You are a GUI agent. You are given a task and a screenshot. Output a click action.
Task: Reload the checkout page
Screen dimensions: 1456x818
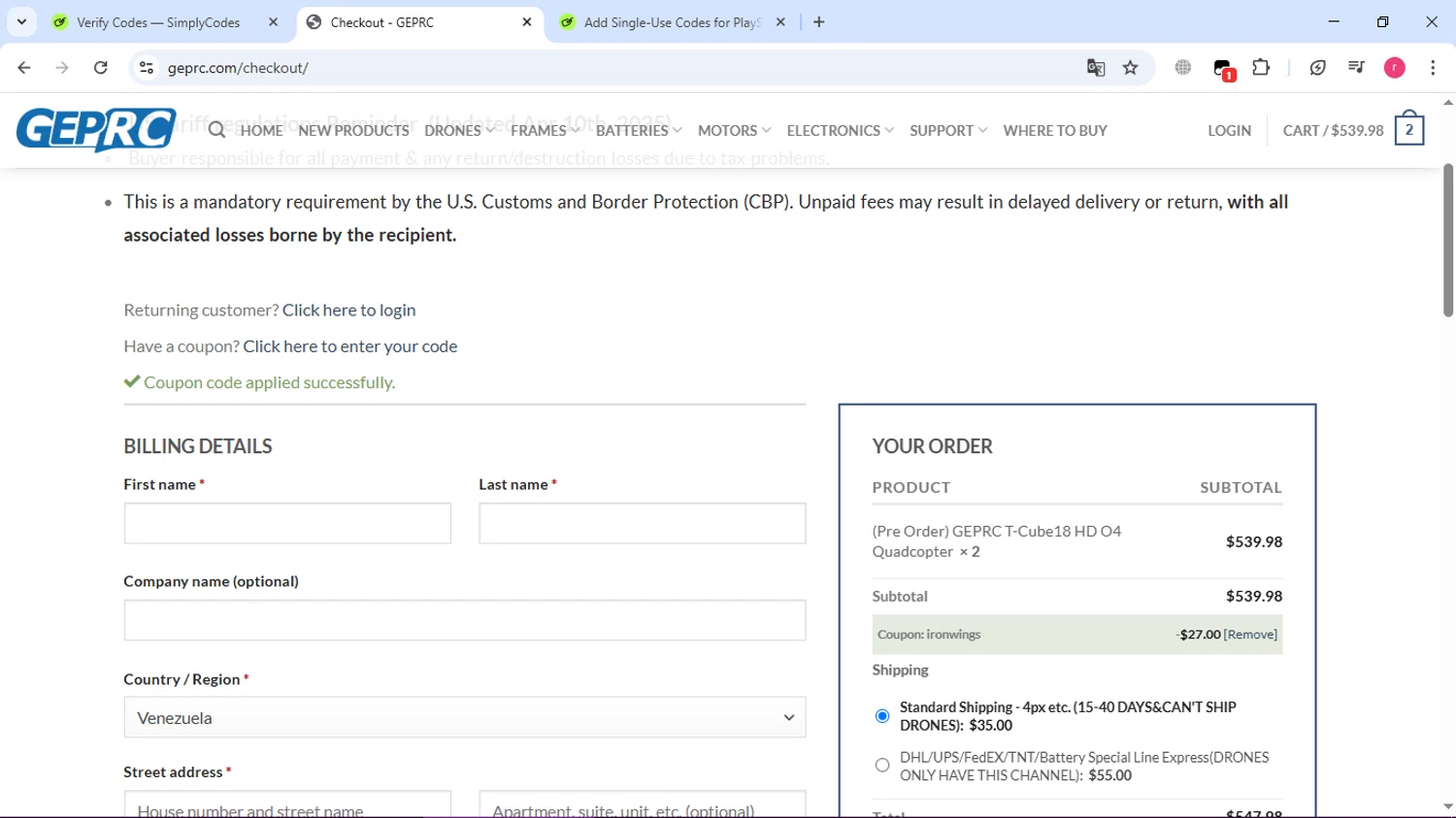click(x=101, y=68)
